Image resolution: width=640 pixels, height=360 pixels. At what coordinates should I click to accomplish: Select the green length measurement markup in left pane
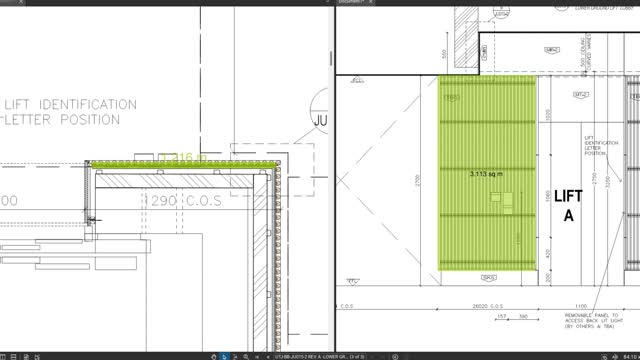tap(184, 165)
